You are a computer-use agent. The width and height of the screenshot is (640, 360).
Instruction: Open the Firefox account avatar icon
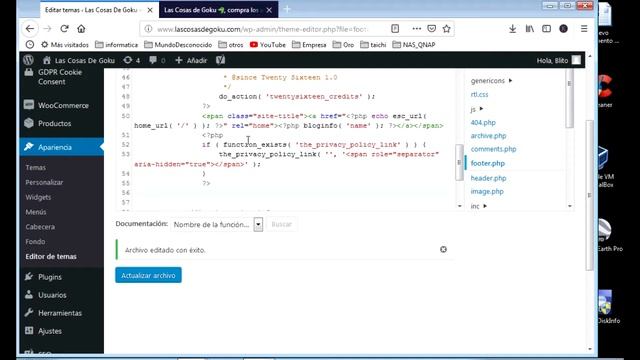tap(564, 29)
